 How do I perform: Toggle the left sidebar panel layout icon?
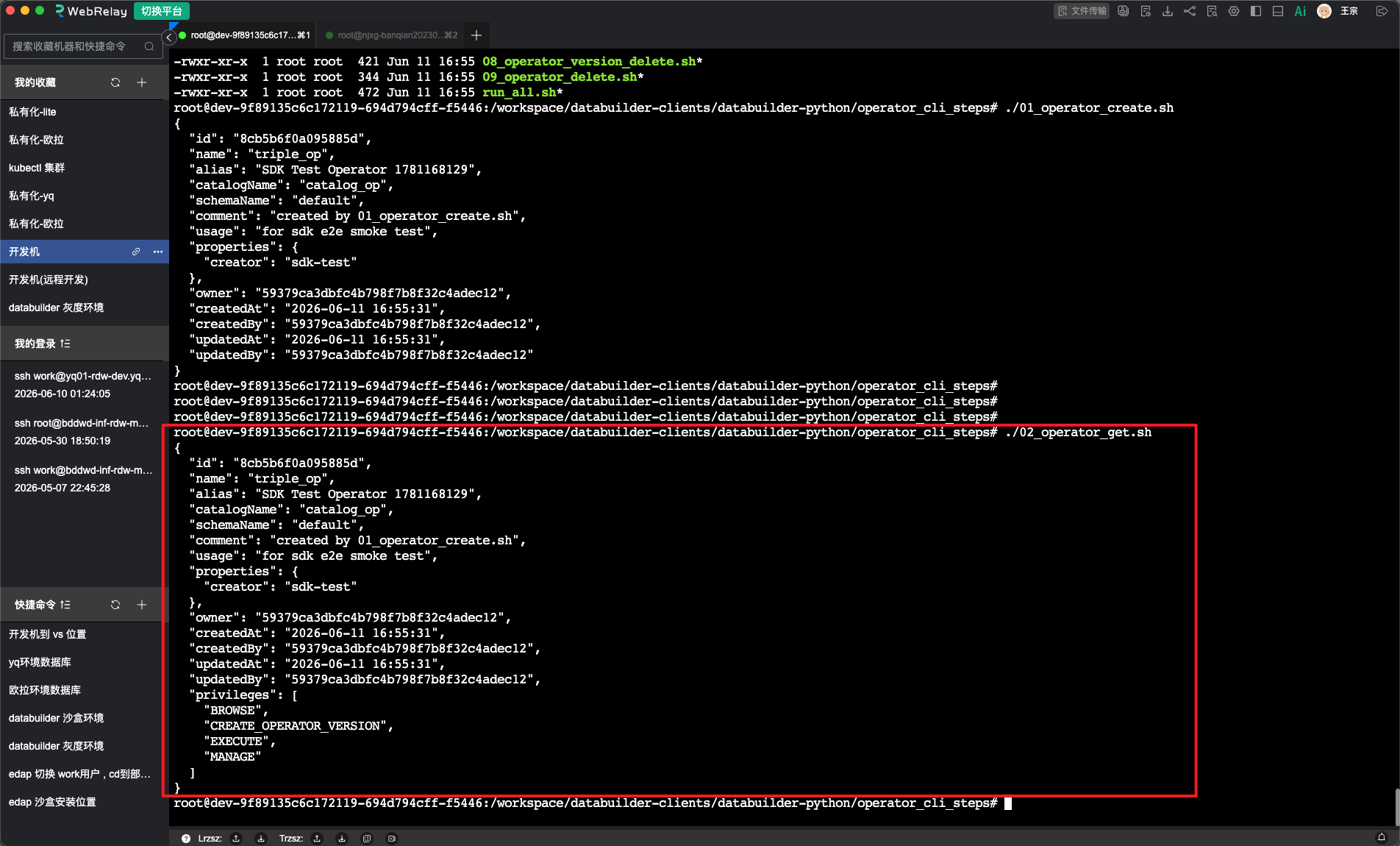(x=1256, y=11)
